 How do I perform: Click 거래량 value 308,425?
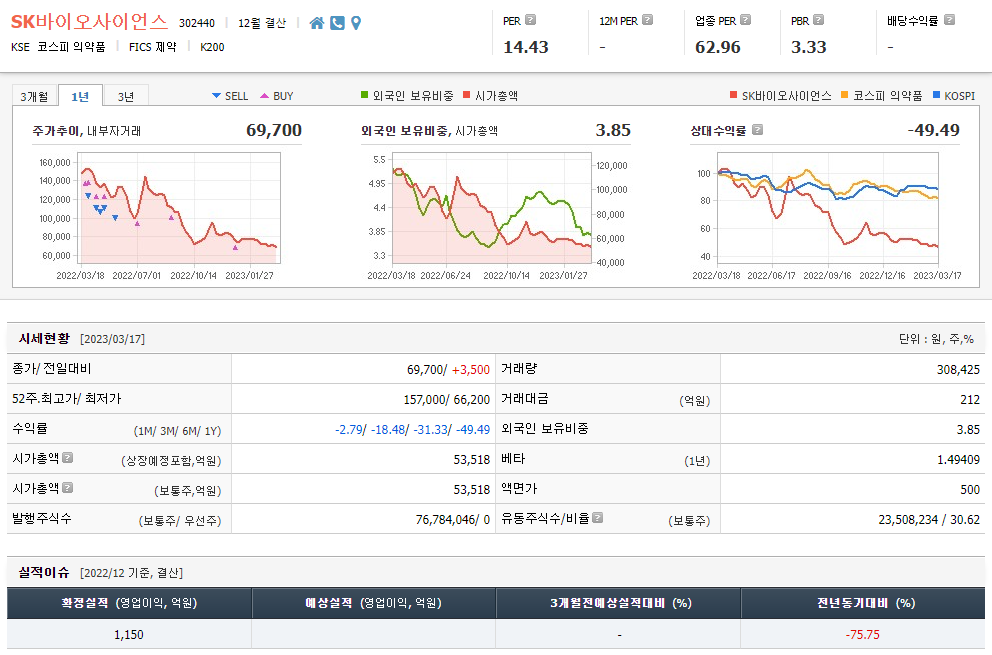pos(958,370)
